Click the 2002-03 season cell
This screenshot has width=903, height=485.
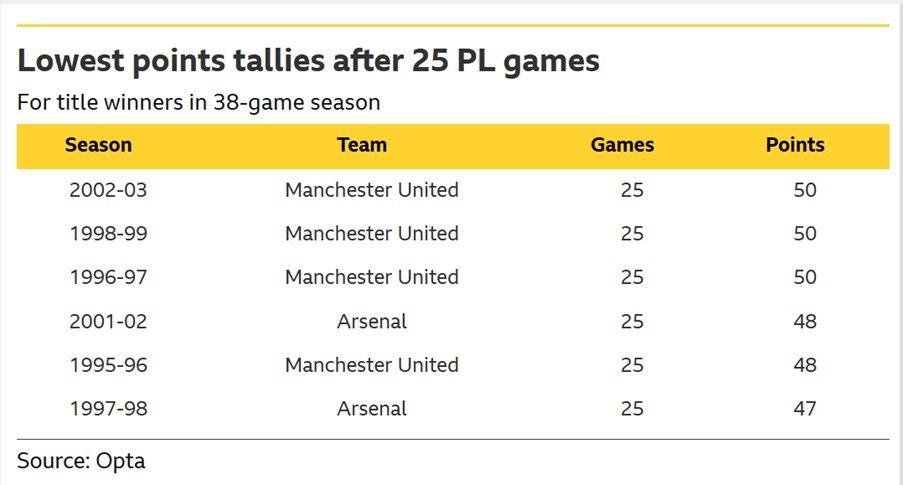[x=108, y=190]
